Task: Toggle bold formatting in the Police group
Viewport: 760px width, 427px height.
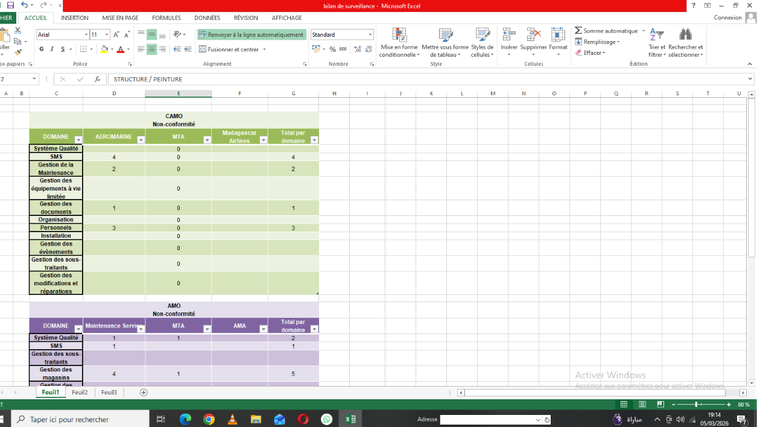Action: tap(41, 49)
